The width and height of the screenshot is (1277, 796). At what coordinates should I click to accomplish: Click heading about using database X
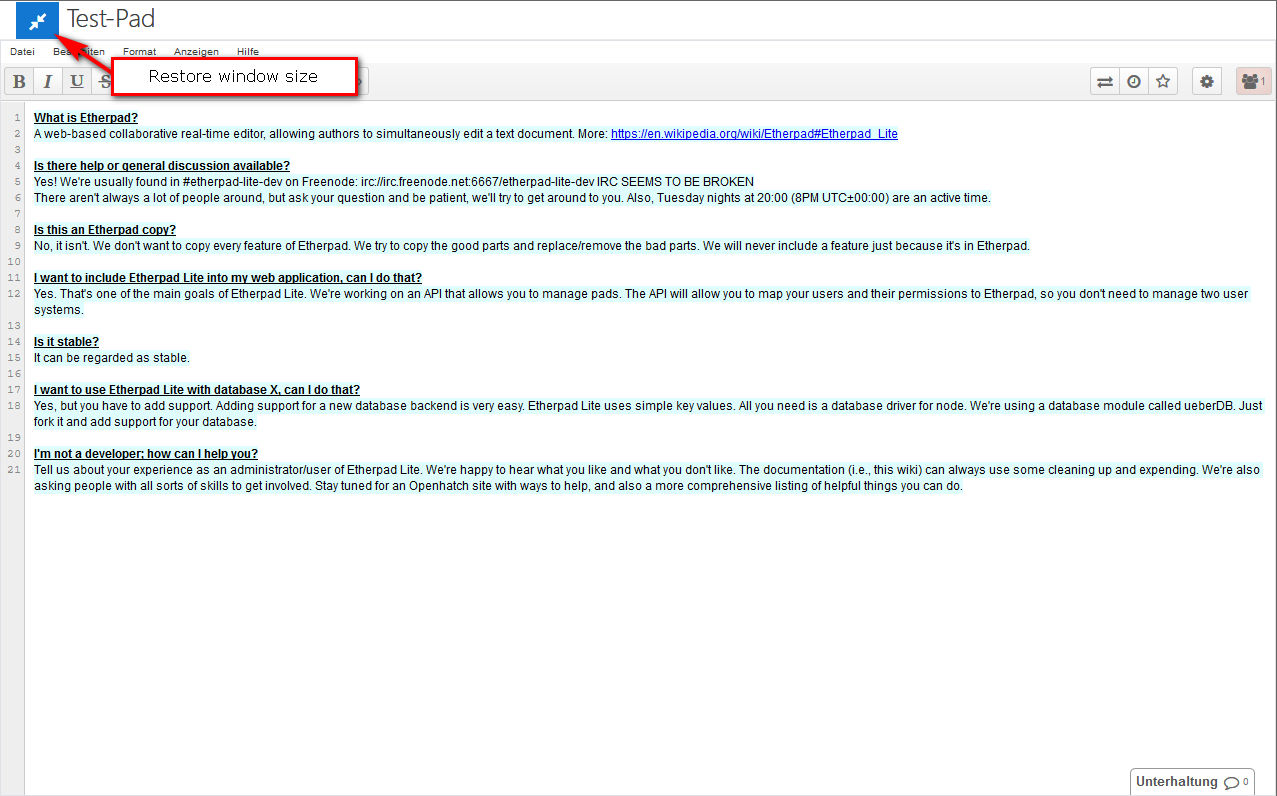(197, 390)
